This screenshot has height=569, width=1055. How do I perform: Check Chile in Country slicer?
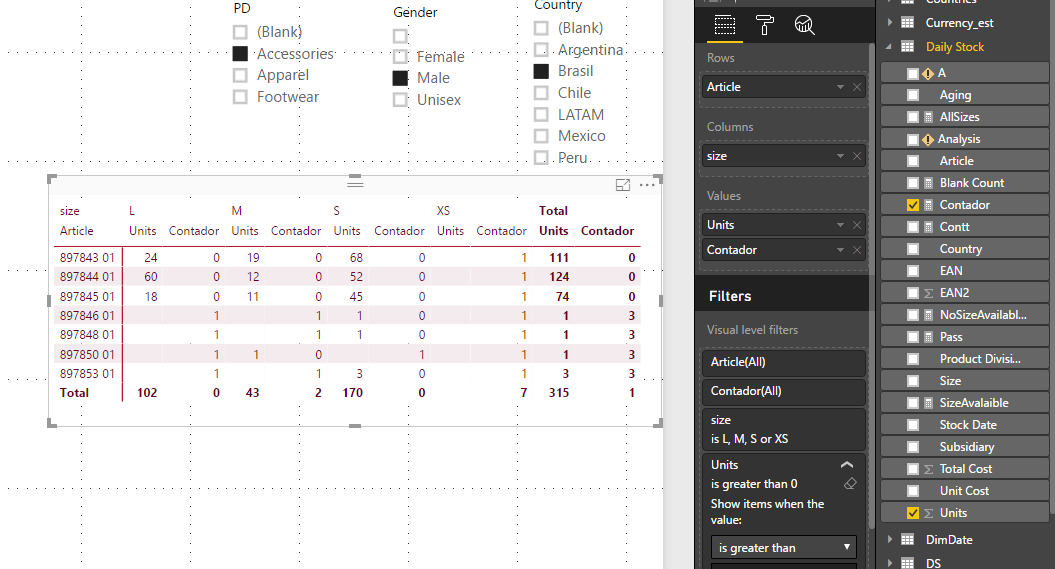pos(541,93)
